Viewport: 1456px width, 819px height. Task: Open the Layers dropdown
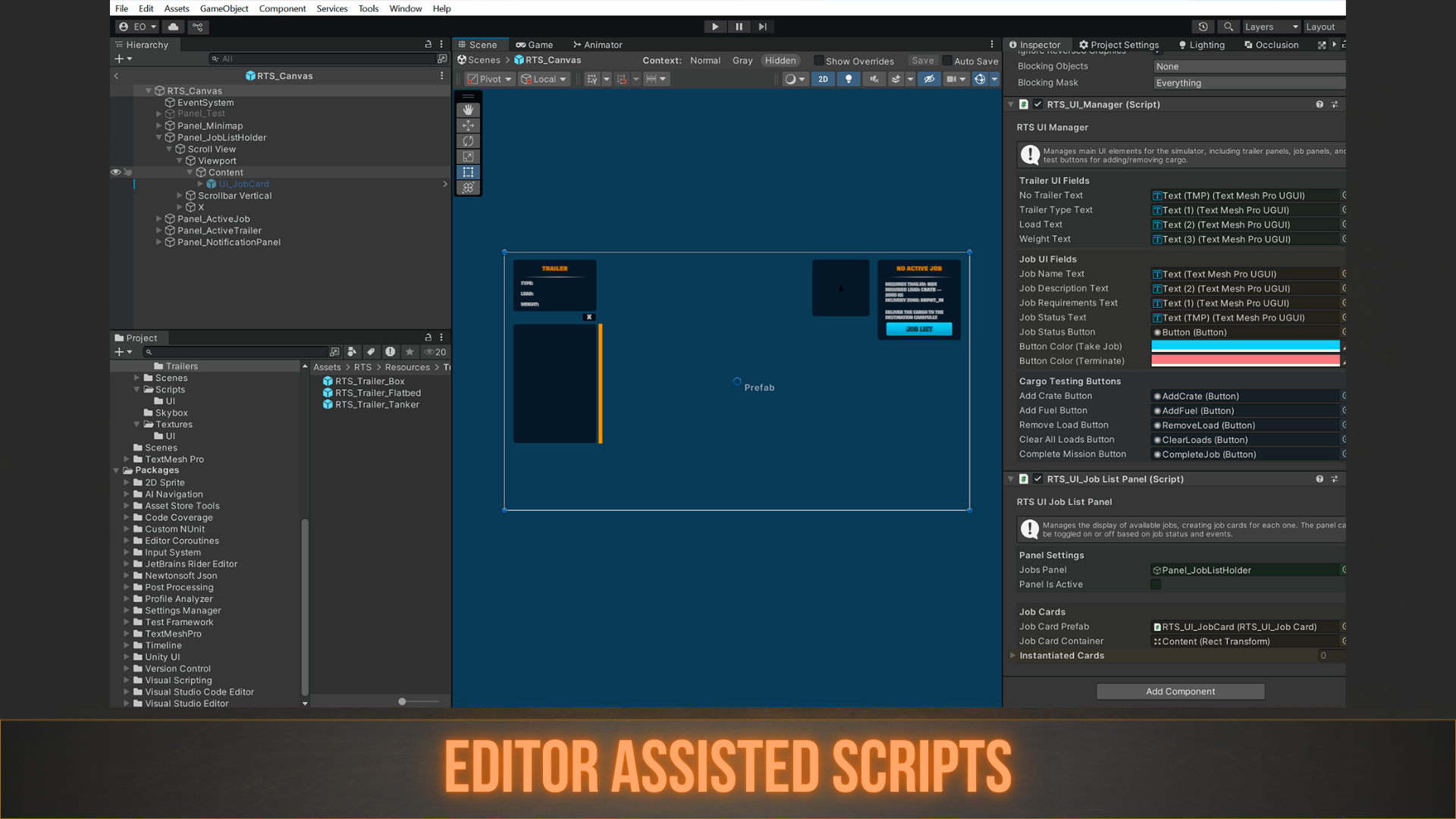click(x=1271, y=27)
